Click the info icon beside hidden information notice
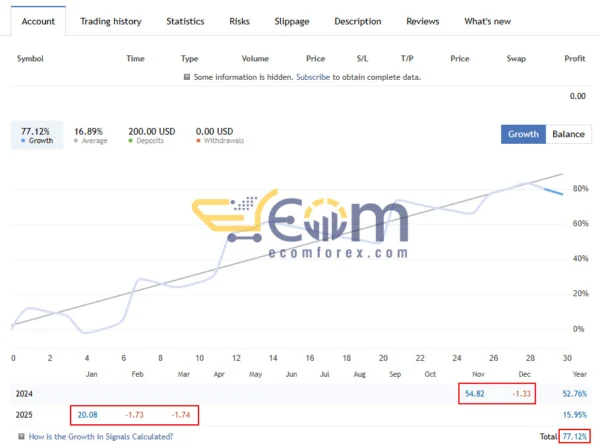The width and height of the screenshot is (600, 446). tap(187, 77)
